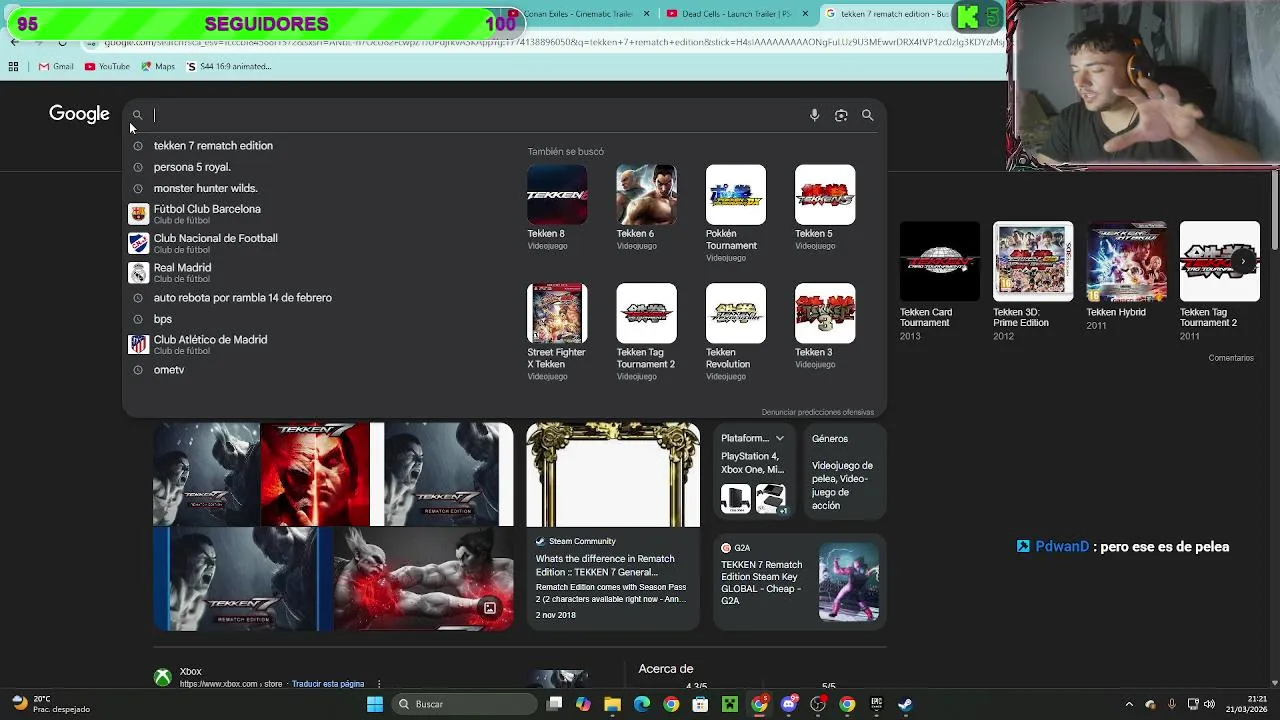The height and width of the screenshot is (720, 1280).
Task: Open the Géneros info card
Action: click(846, 471)
